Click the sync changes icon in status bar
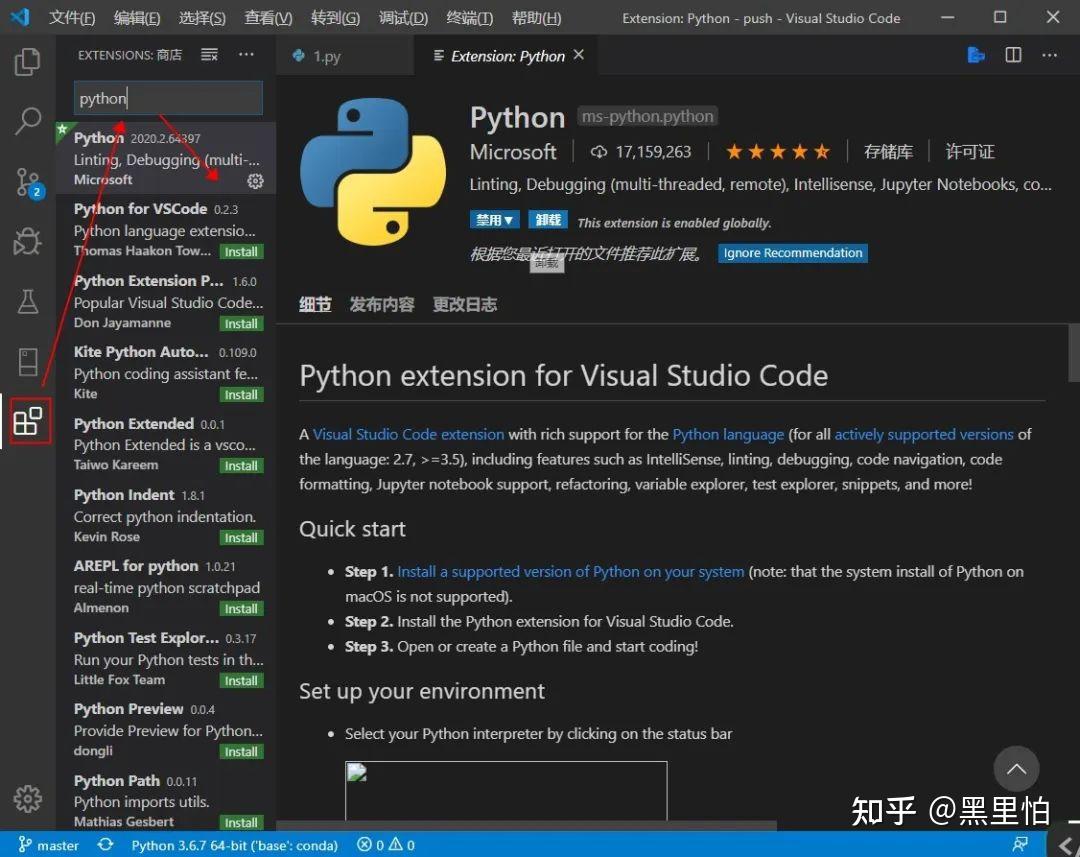This screenshot has width=1080, height=857. coord(105,845)
